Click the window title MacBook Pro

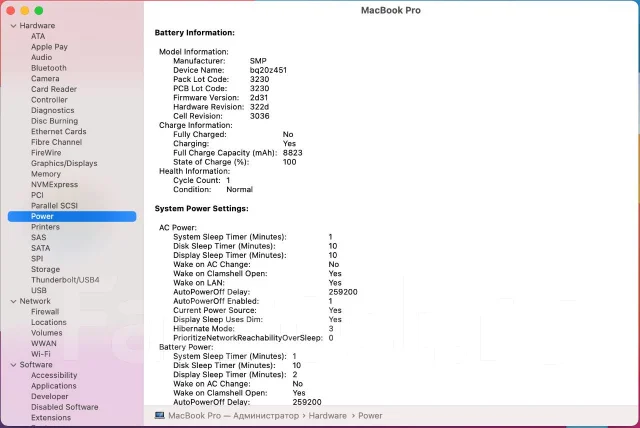pyautogui.click(x=391, y=11)
